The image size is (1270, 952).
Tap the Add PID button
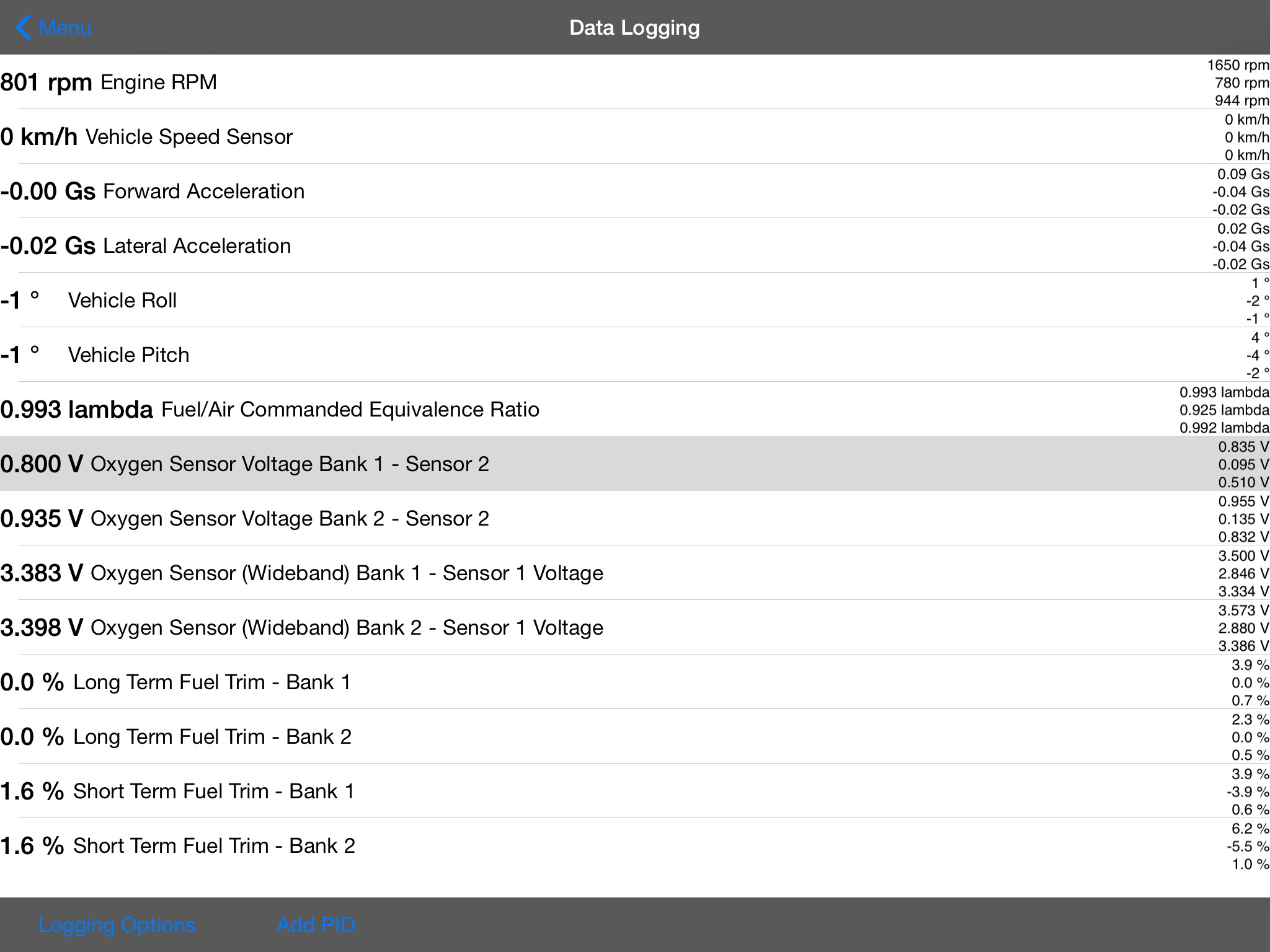(316, 925)
